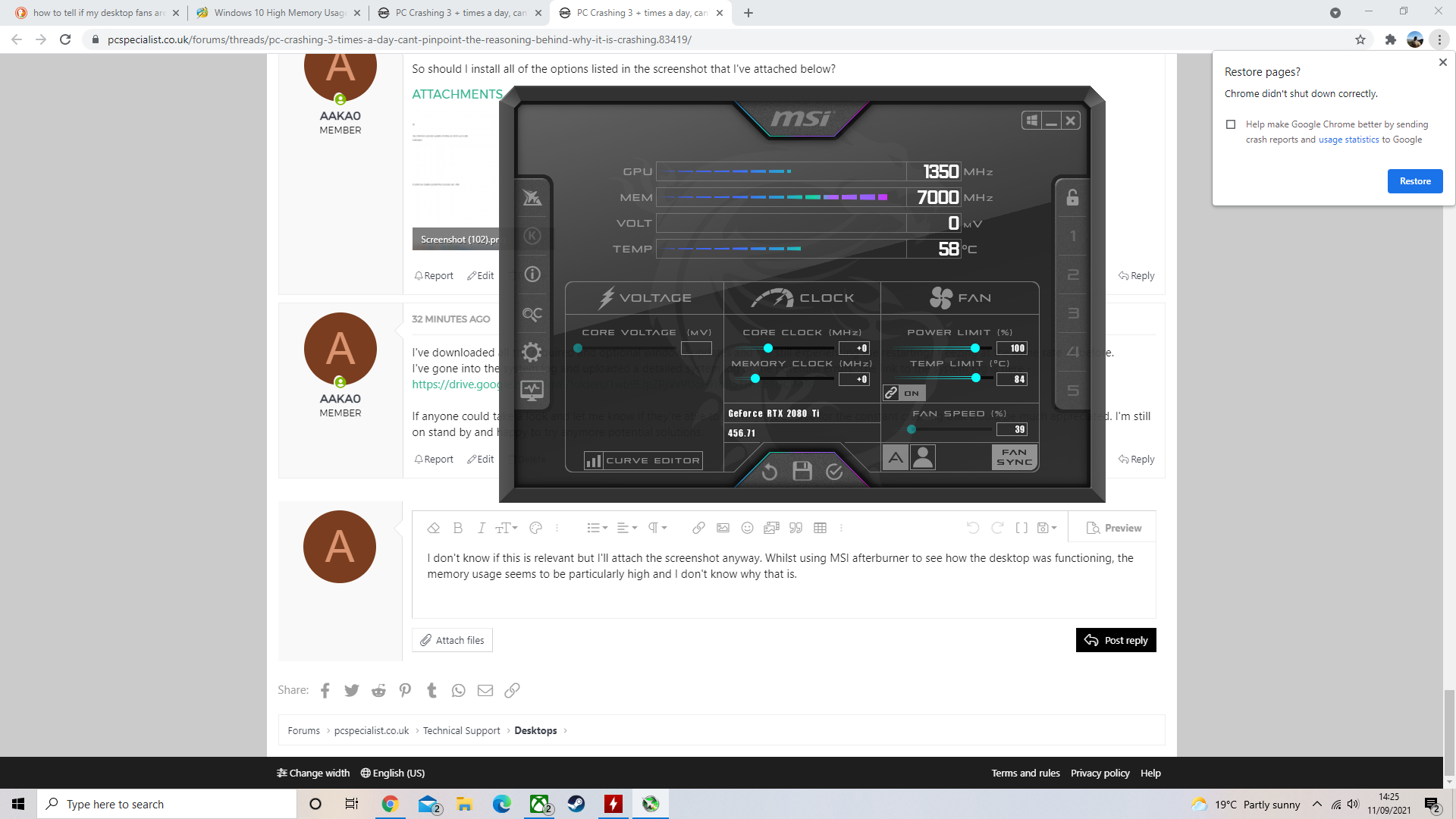Open the text color palette
1456x819 pixels.
(535, 528)
